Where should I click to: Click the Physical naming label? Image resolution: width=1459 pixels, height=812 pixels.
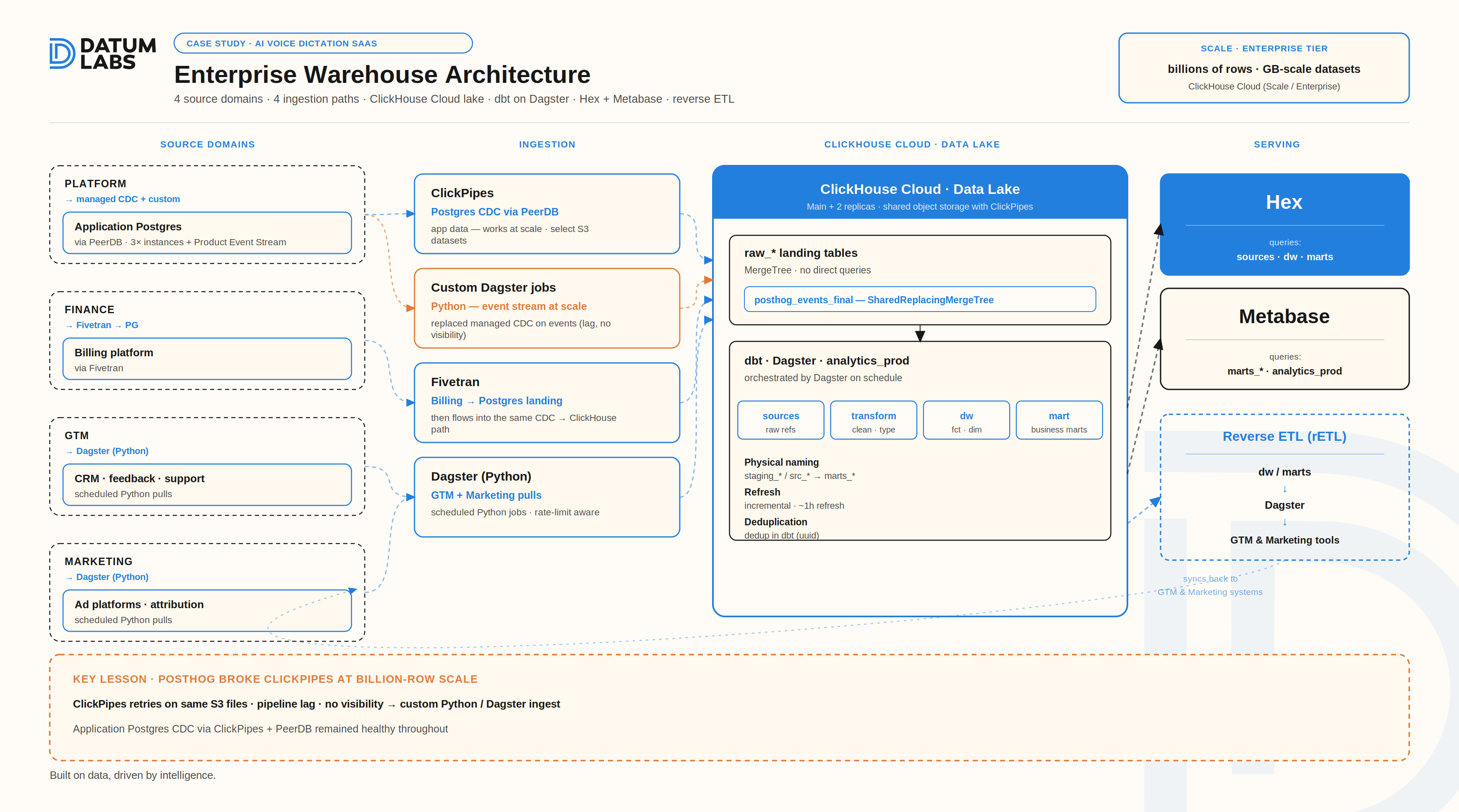(781, 462)
